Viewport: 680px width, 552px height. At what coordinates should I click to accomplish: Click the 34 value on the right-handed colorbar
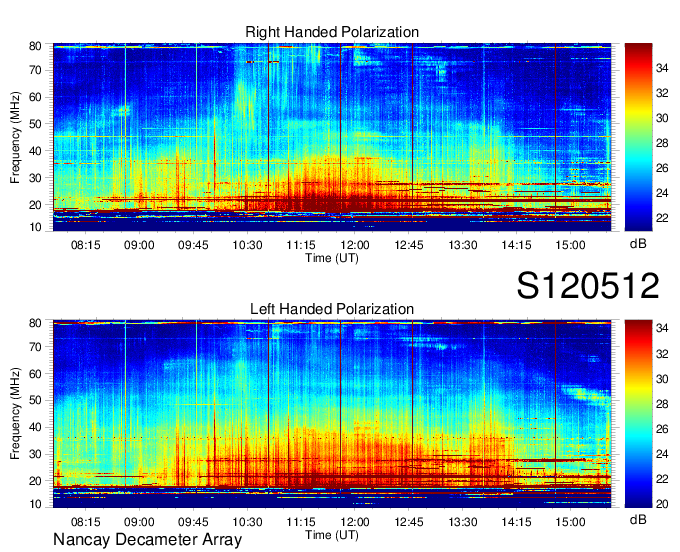[662, 68]
